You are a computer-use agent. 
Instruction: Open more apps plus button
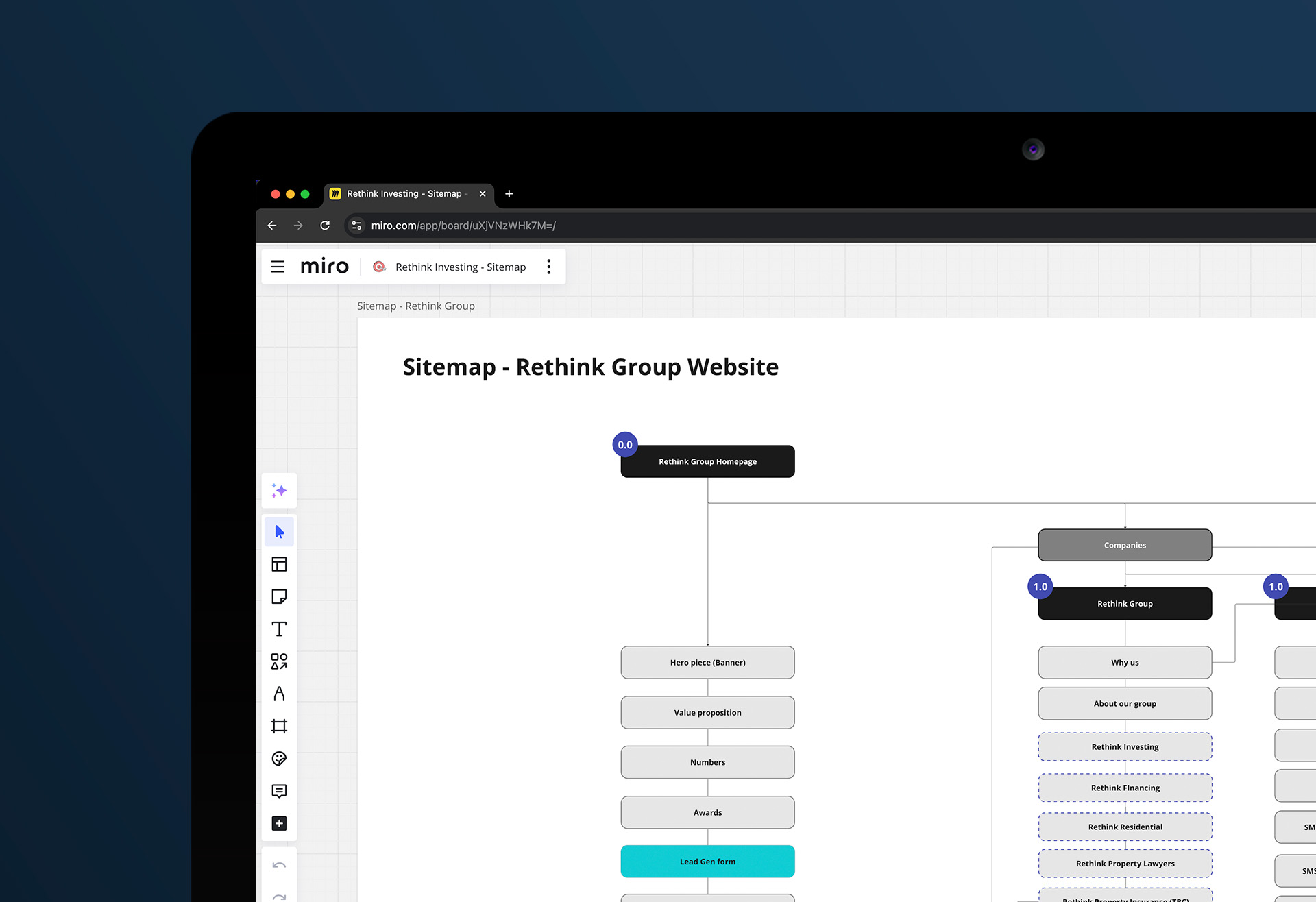click(x=279, y=823)
